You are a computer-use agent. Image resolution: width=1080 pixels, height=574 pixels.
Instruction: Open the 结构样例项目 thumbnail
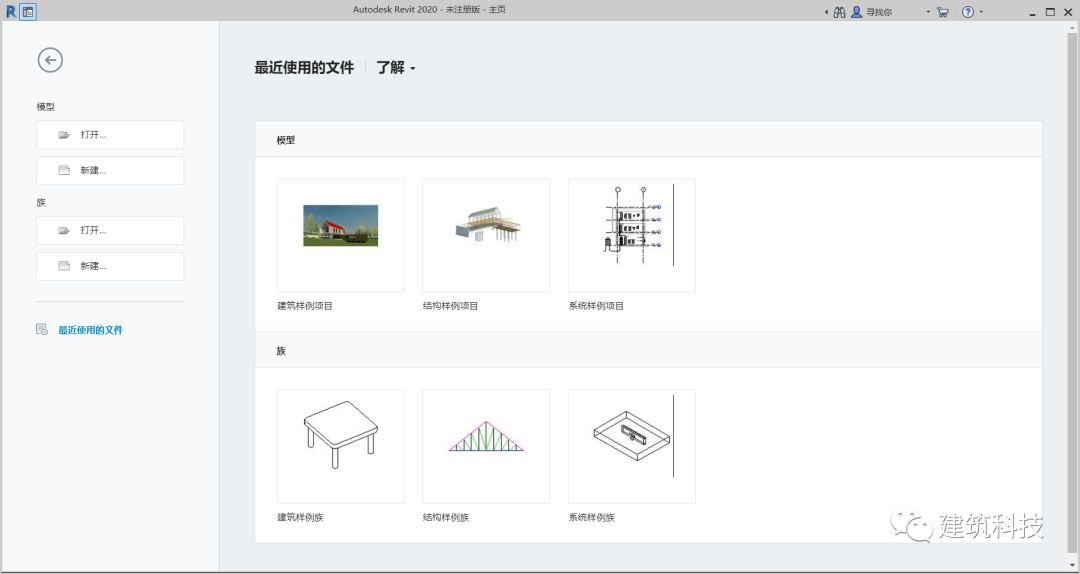[x=486, y=235]
